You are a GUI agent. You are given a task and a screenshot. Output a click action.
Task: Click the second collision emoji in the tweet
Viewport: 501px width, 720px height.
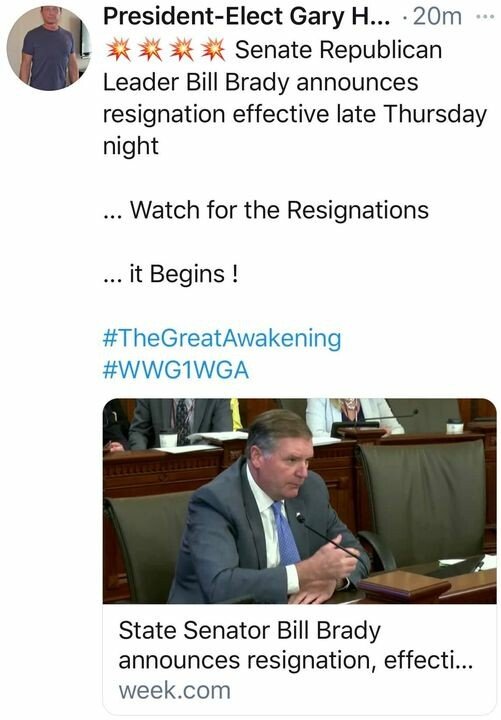pyautogui.click(x=150, y=50)
